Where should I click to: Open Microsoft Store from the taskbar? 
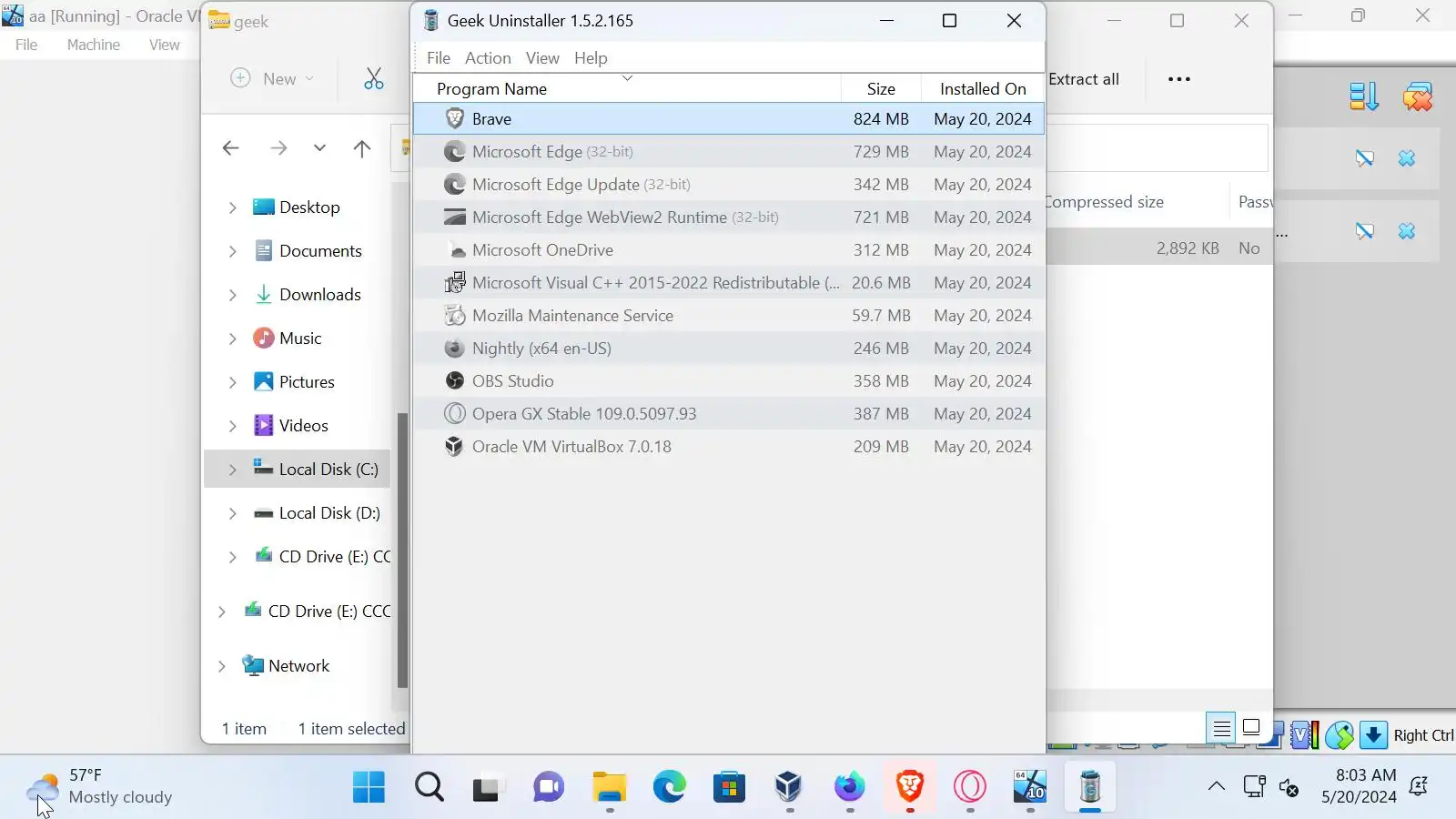(729, 787)
